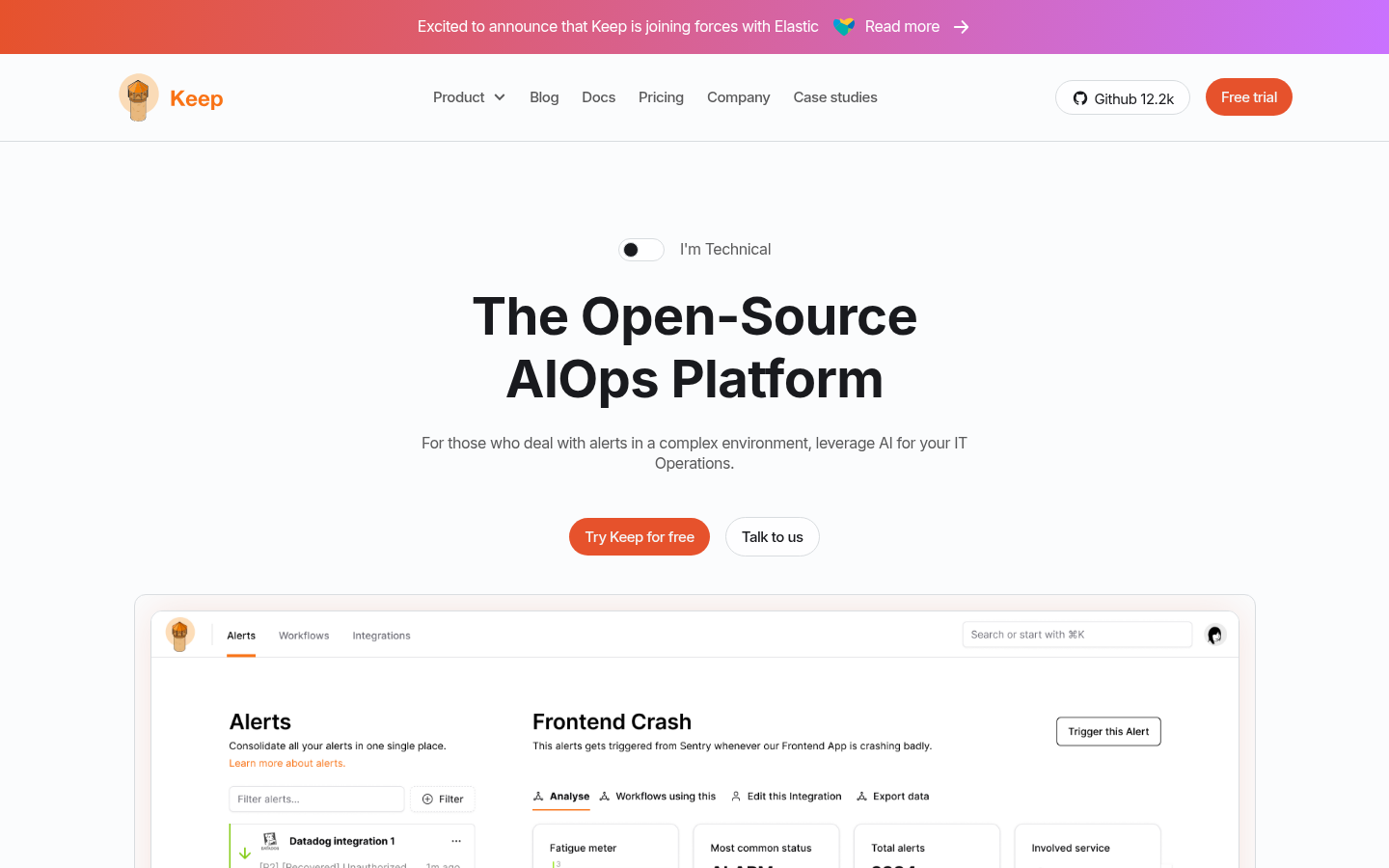
Task: Click the announcement text about joining Elastic
Action: [x=618, y=27]
